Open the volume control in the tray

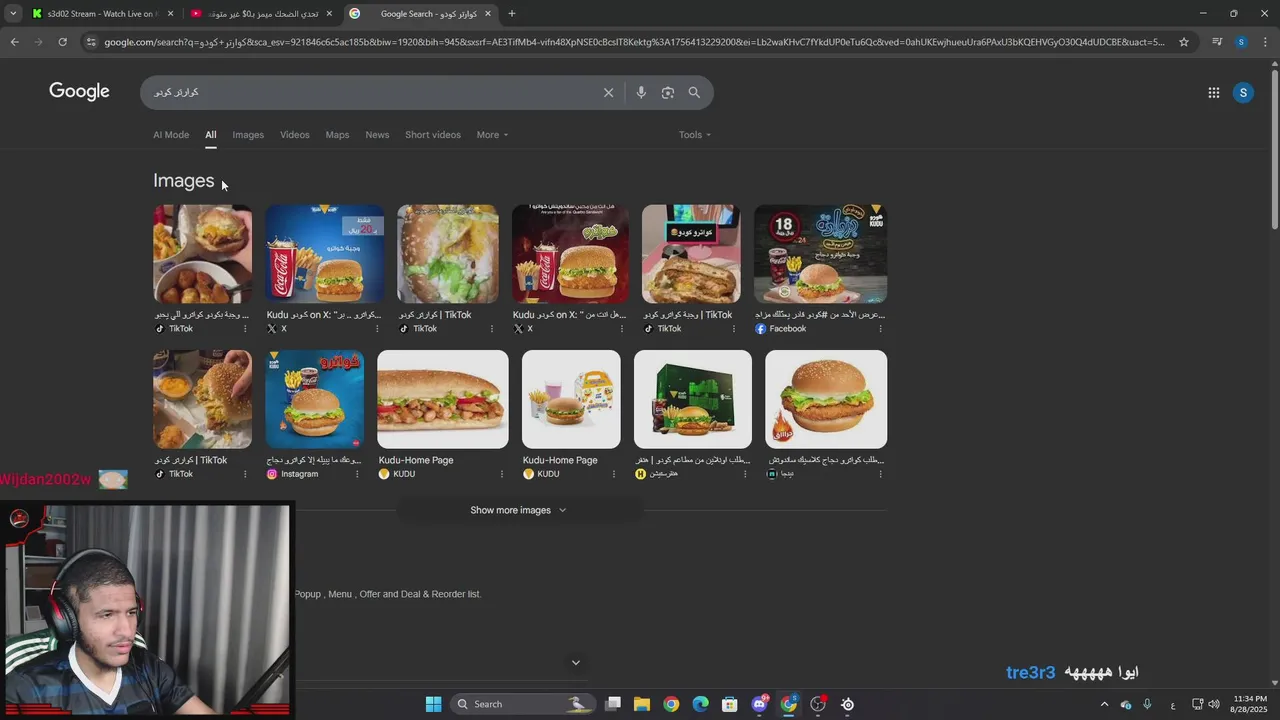(1214, 704)
